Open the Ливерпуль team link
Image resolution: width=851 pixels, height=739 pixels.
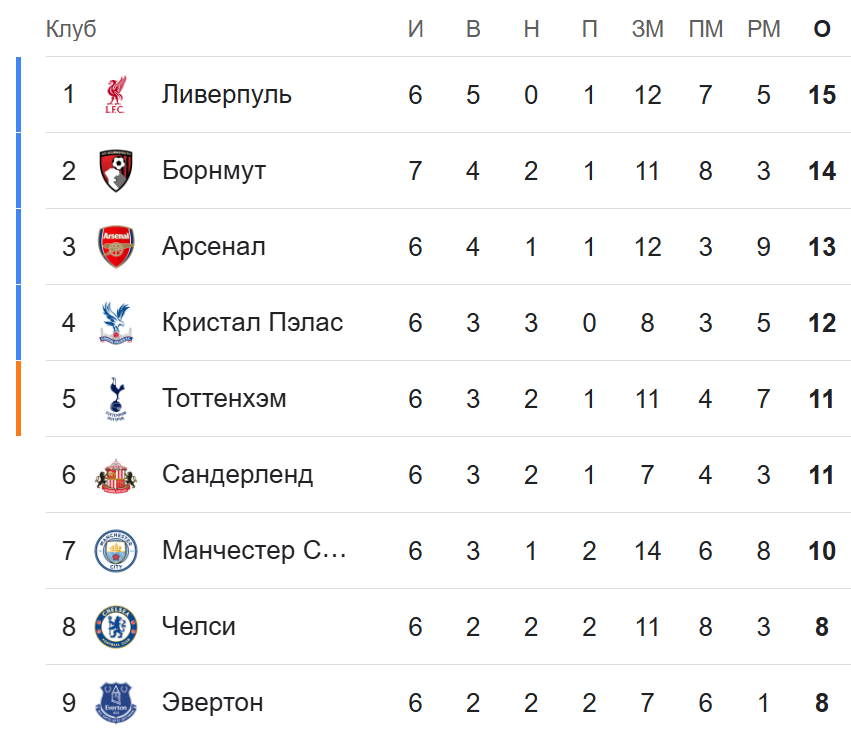tap(227, 95)
